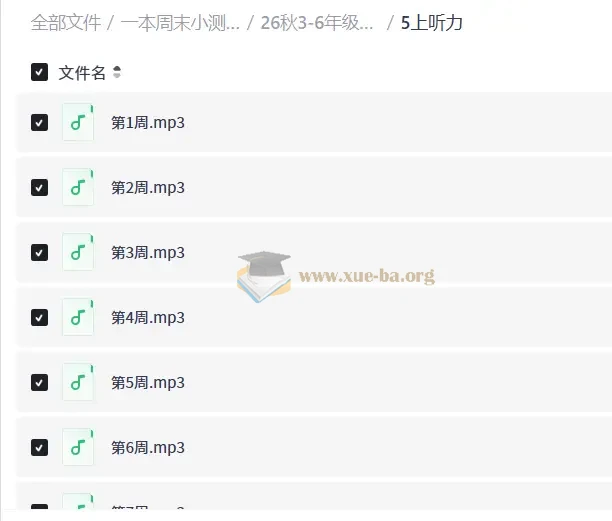Viewport: 612px width, 521px height.
Task: Uncheck the checkbox for 第4周.mp3
Action: (39, 318)
